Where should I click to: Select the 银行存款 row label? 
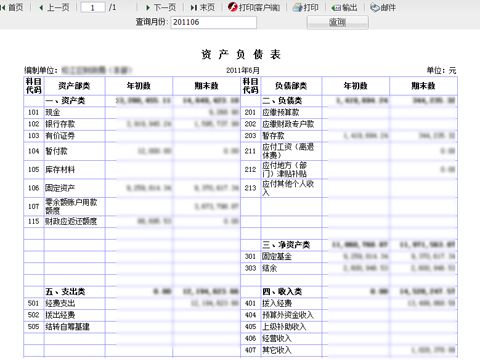pyautogui.click(x=60, y=124)
